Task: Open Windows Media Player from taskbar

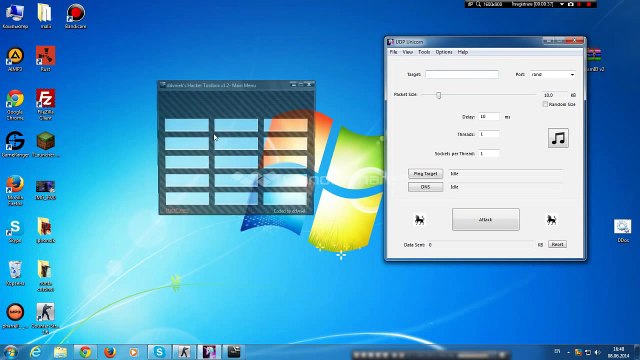Action: click(x=134, y=352)
